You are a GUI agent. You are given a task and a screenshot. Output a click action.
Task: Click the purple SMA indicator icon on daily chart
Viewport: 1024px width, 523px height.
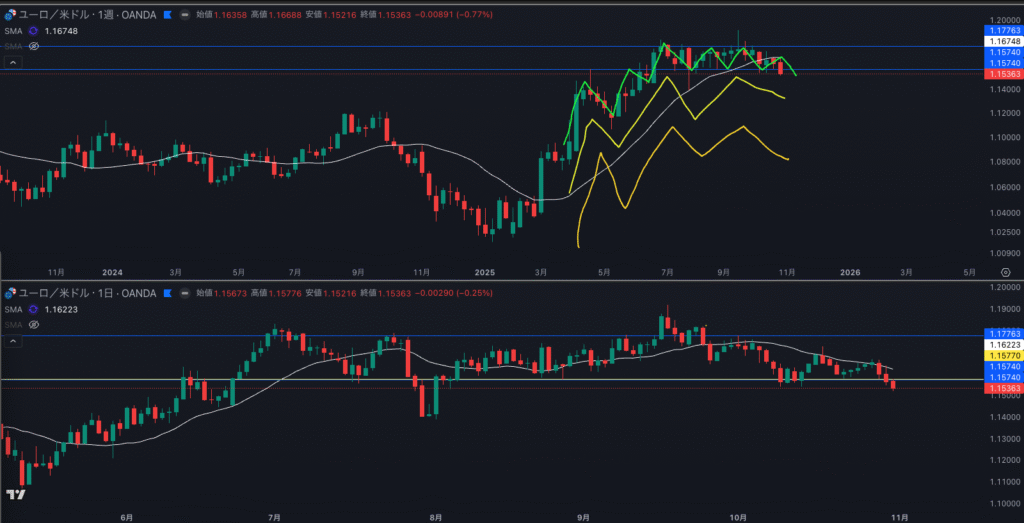tap(33, 309)
